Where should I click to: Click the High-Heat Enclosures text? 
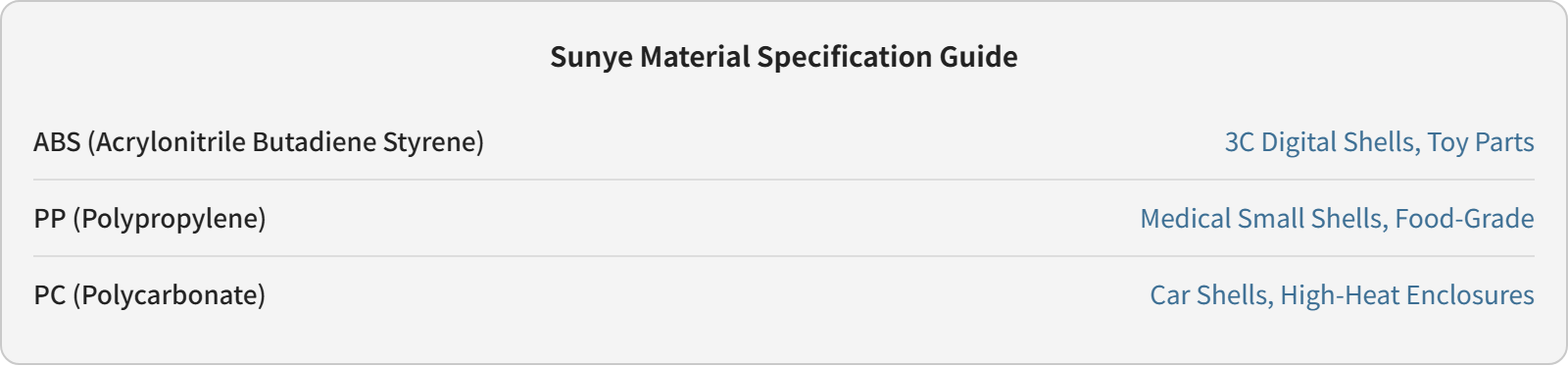coord(1407,295)
